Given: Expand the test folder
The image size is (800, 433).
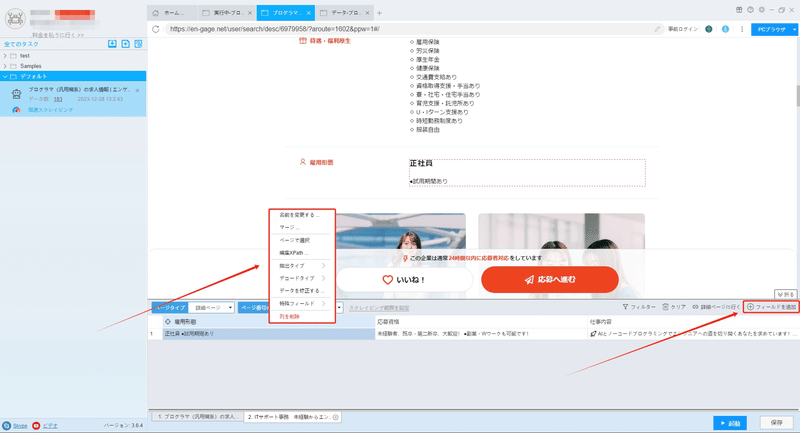Looking at the screenshot, I should (5, 56).
